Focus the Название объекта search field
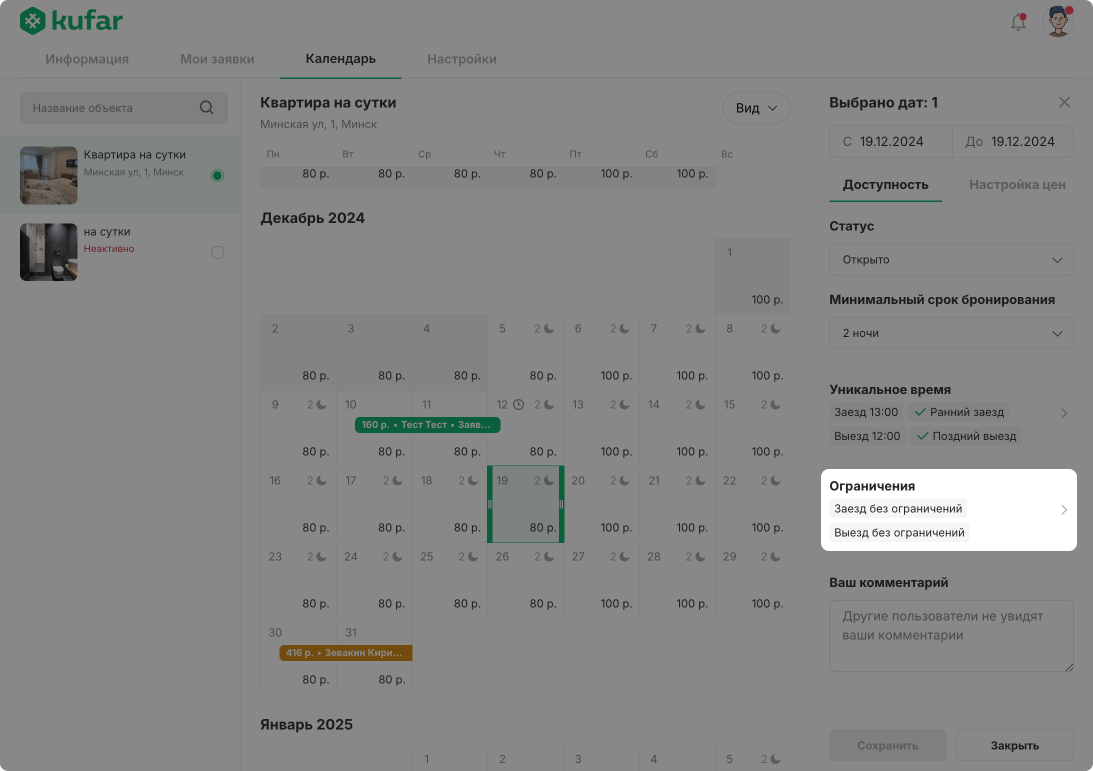Screen dimensions: 1093x771 point(123,108)
